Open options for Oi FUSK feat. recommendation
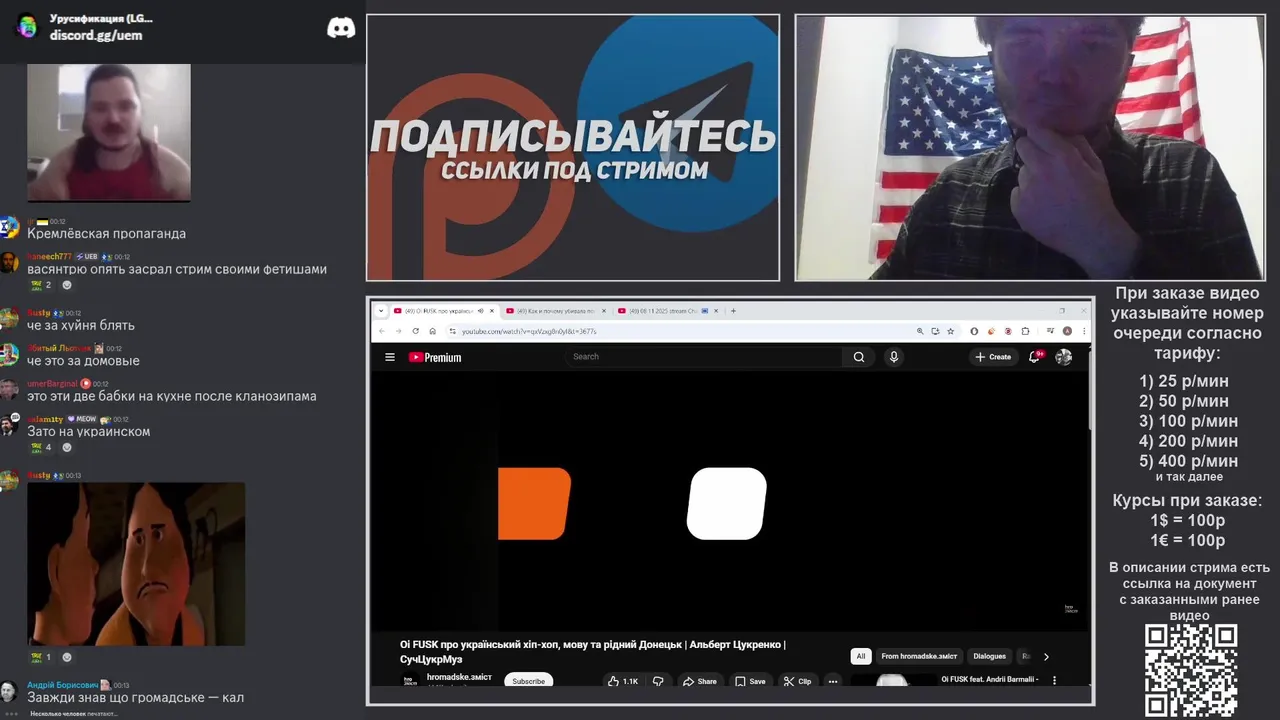This screenshot has height=720, width=1280. (1053, 680)
